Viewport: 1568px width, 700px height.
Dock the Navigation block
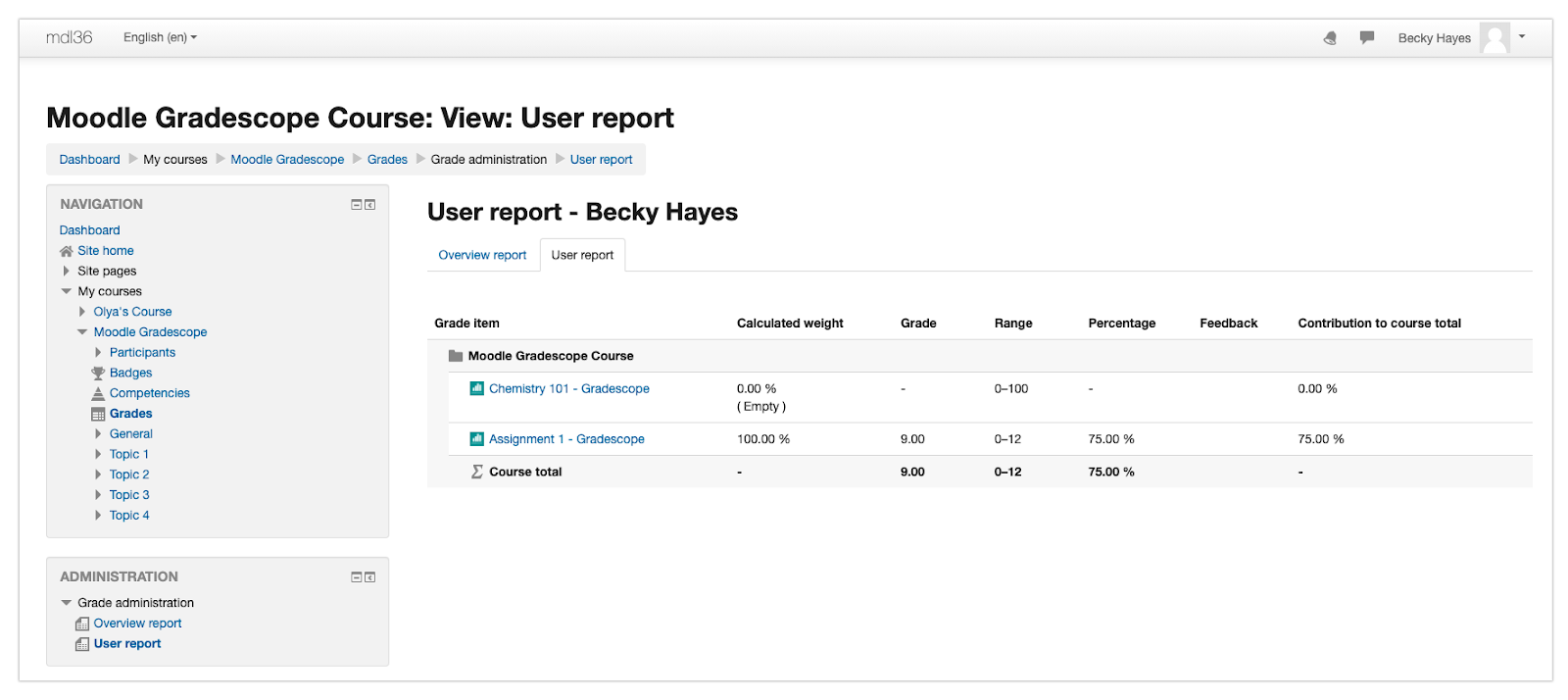370,204
